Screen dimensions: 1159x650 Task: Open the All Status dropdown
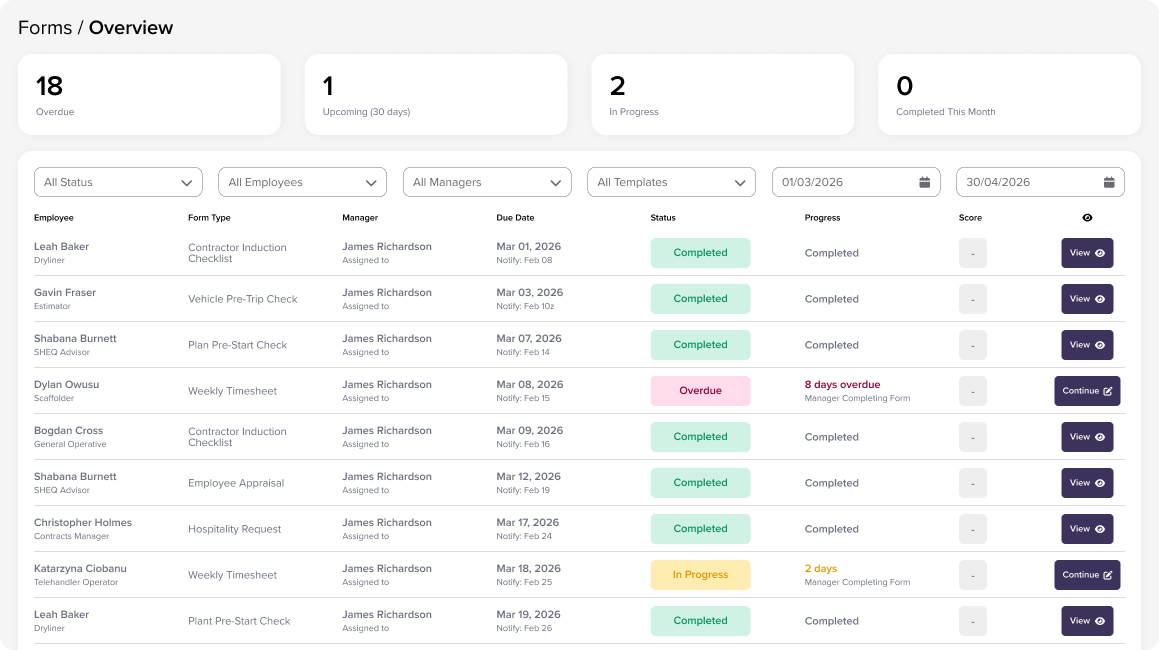tap(118, 182)
